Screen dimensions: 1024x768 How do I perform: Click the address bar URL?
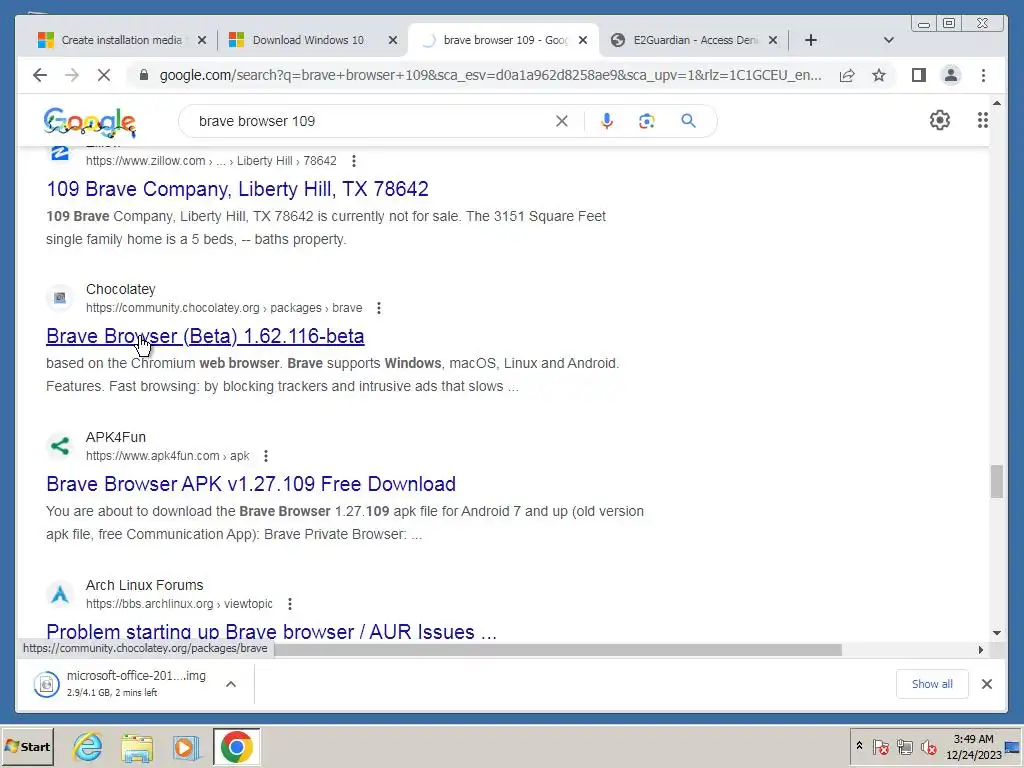[490, 75]
